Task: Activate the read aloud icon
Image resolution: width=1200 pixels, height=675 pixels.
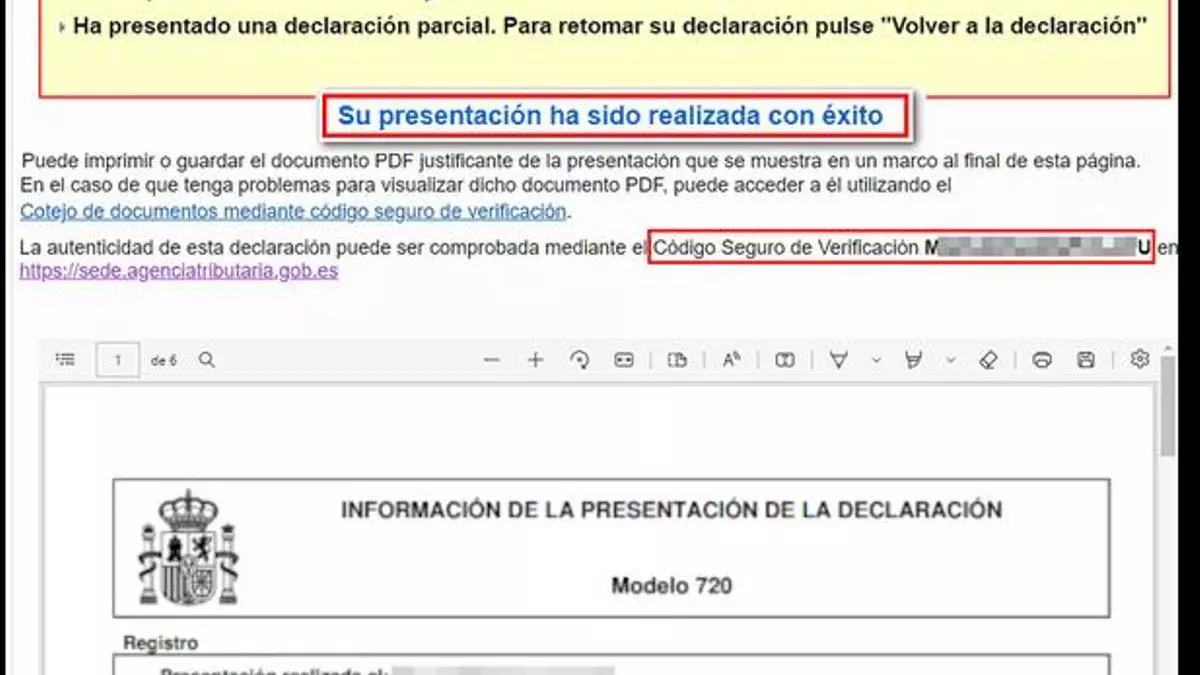Action: point(731,360)
